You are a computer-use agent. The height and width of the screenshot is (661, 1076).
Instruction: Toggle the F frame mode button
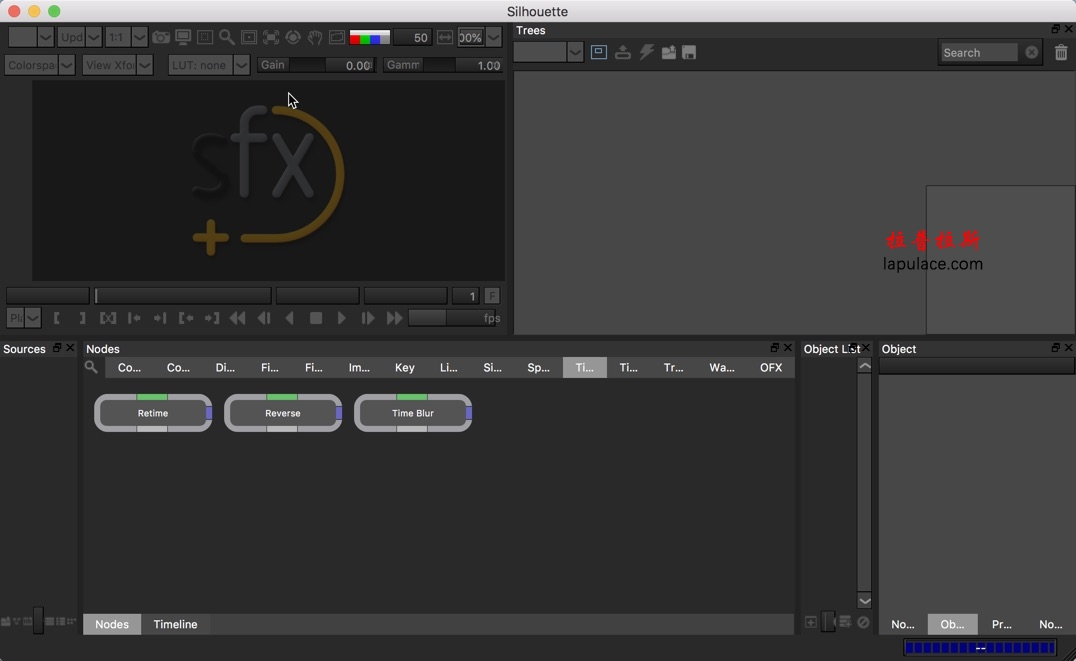pyautogui.click(x=492, y=296)
